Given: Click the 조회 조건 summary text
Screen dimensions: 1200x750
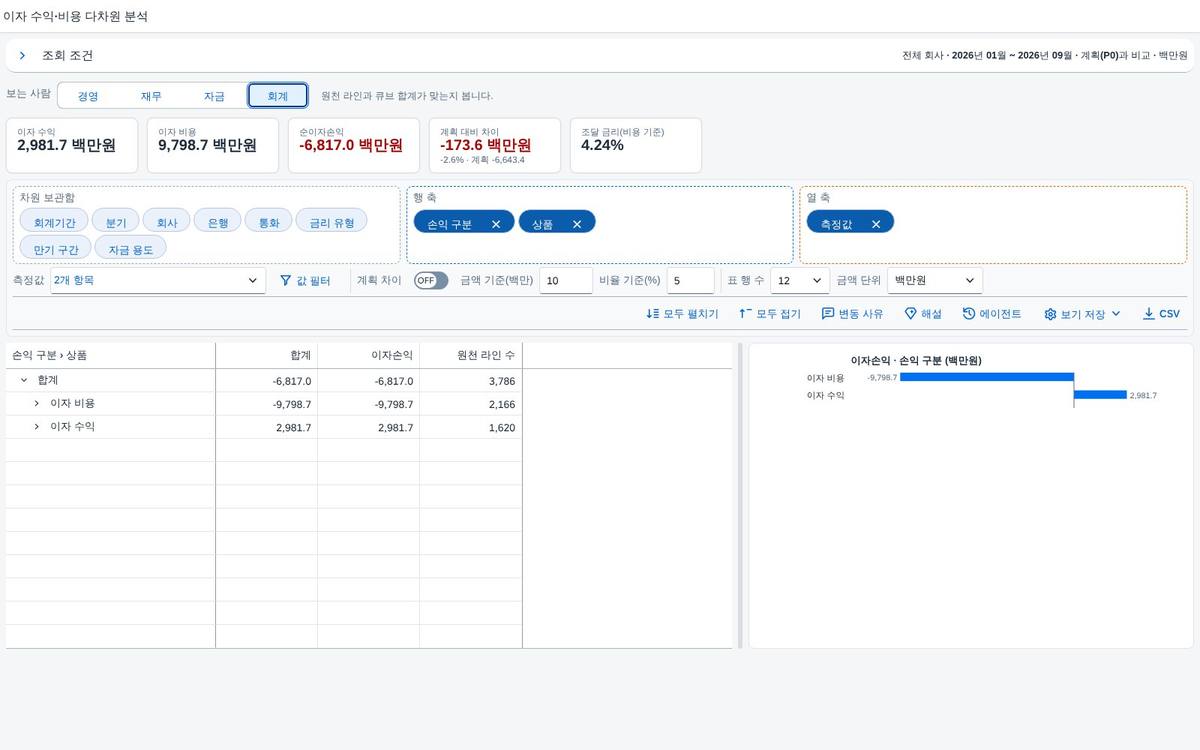Looking at the screenshot, I should 1045,56.
